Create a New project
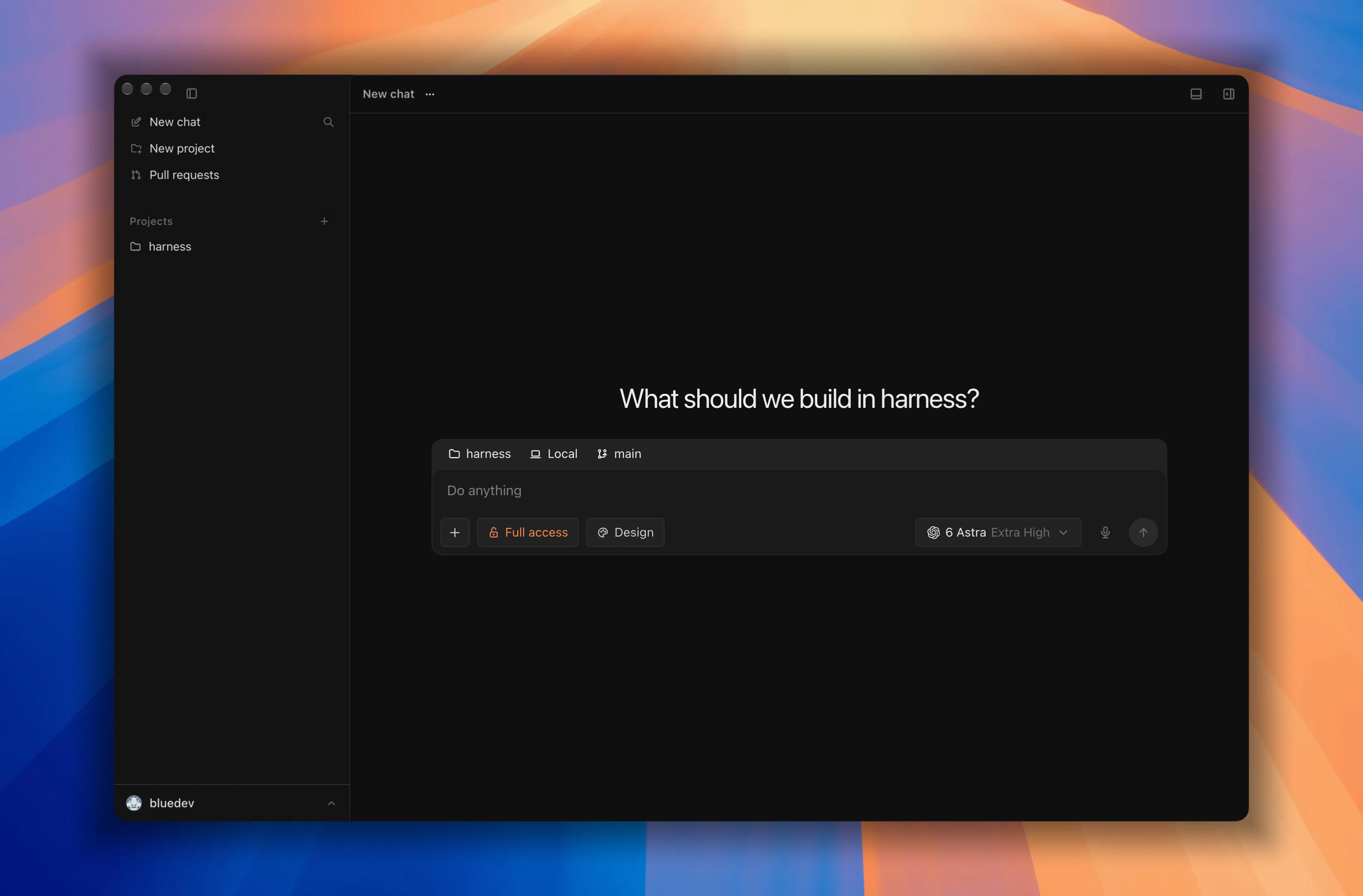 coord(172,148)
